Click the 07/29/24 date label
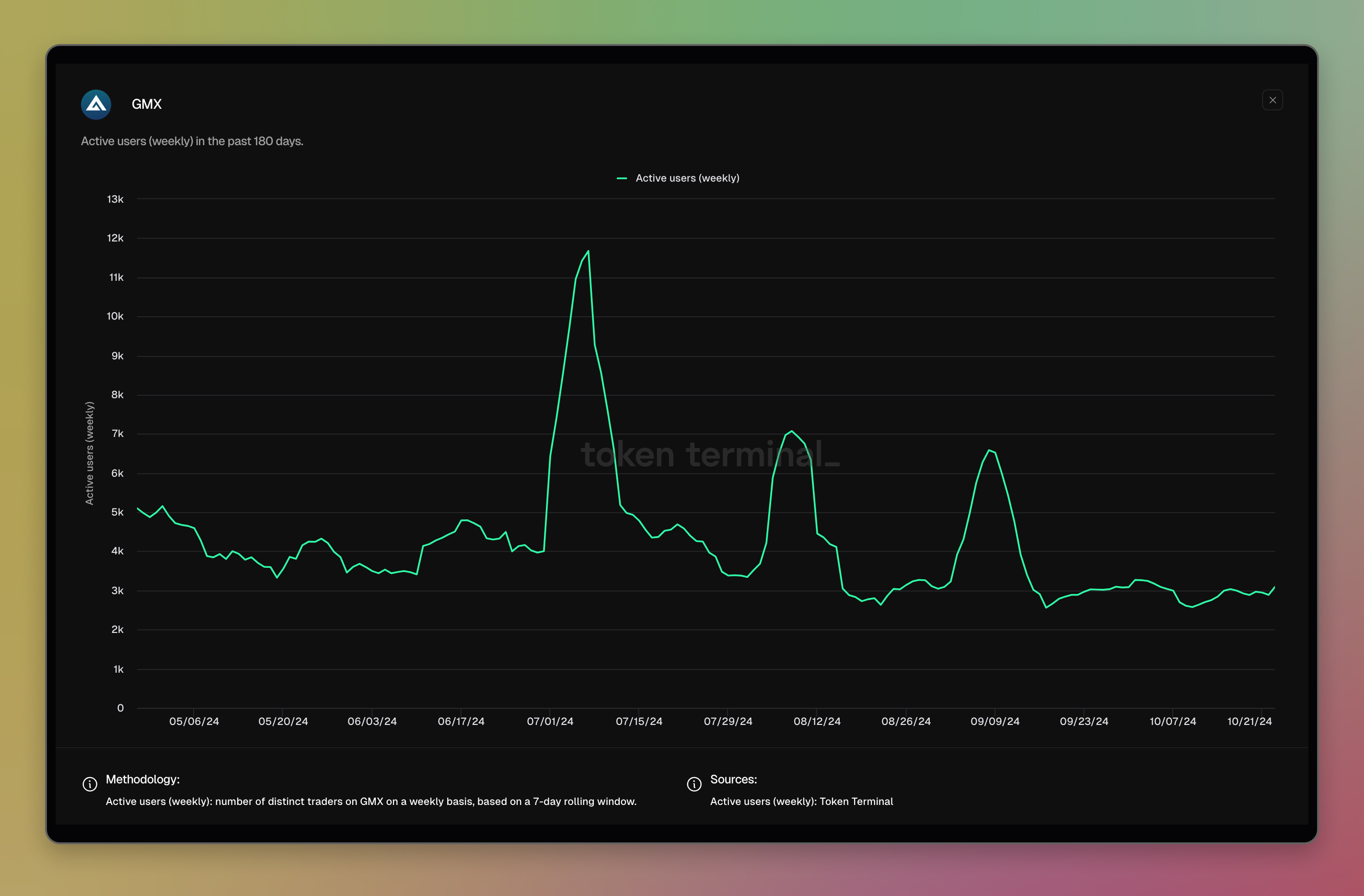 click(728, 721)
